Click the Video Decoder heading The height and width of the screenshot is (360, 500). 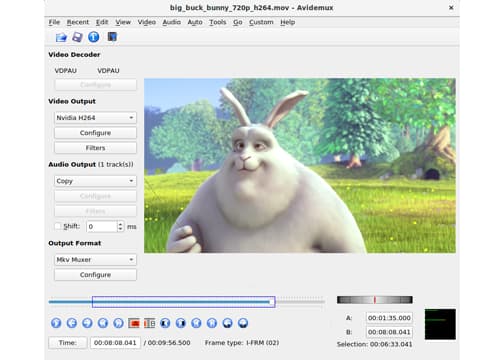tap(74, 55)
